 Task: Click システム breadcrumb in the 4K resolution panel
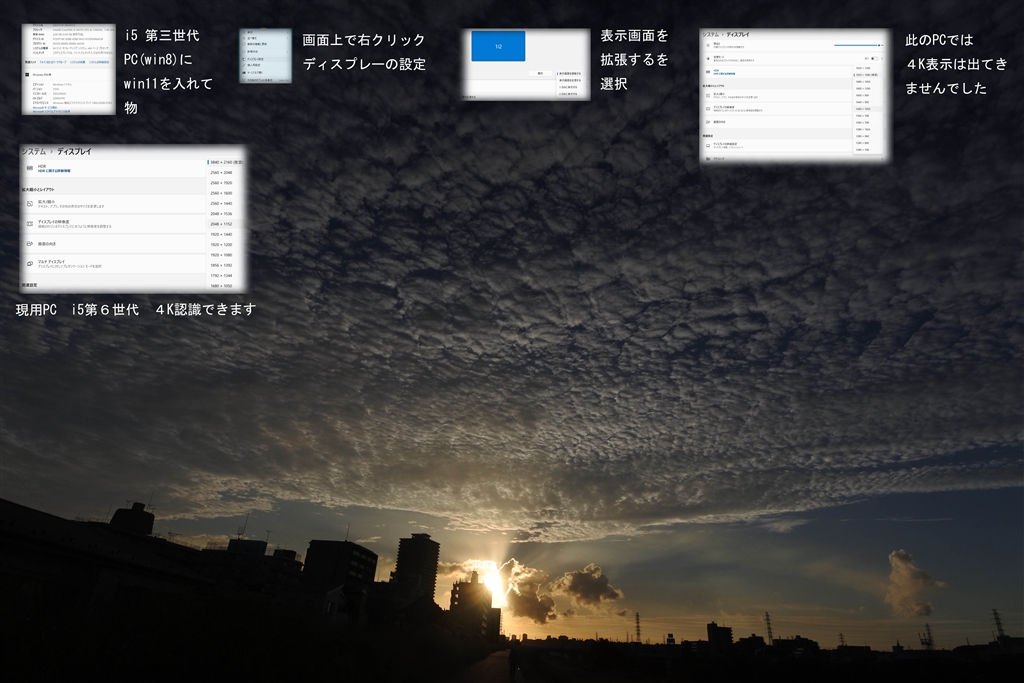[33, 151]
